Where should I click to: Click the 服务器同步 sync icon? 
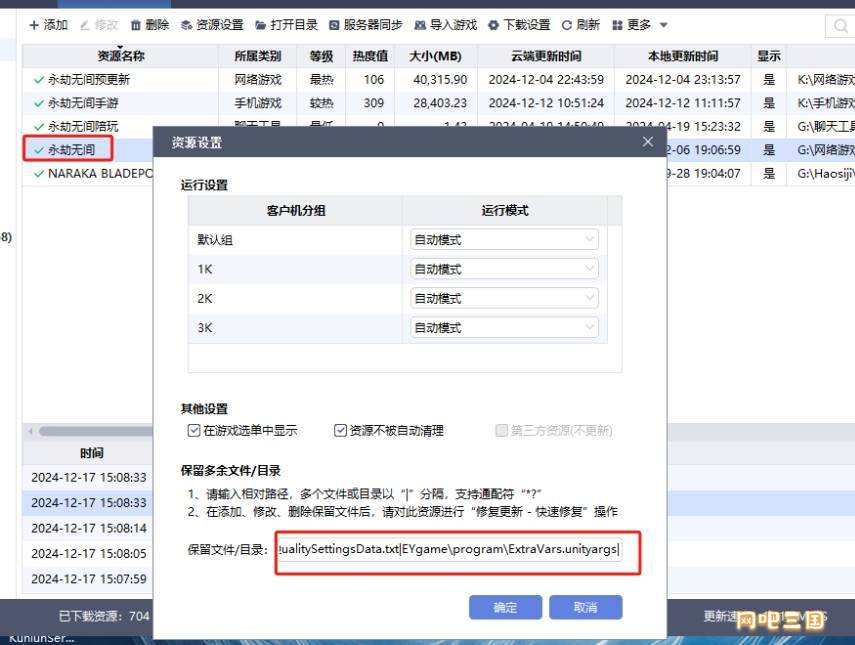334,25
